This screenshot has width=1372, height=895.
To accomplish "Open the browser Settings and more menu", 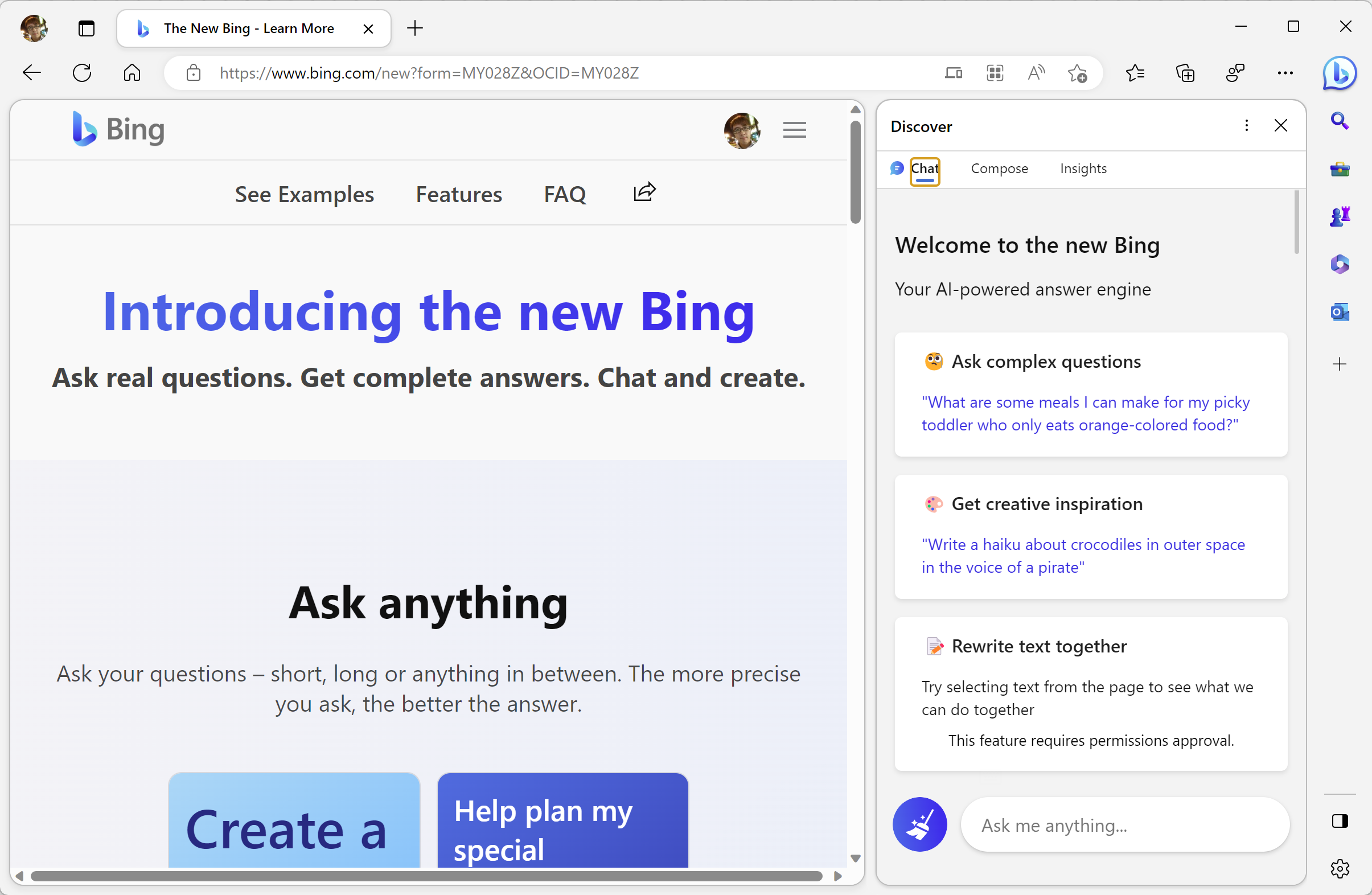I will (1284, 73).
